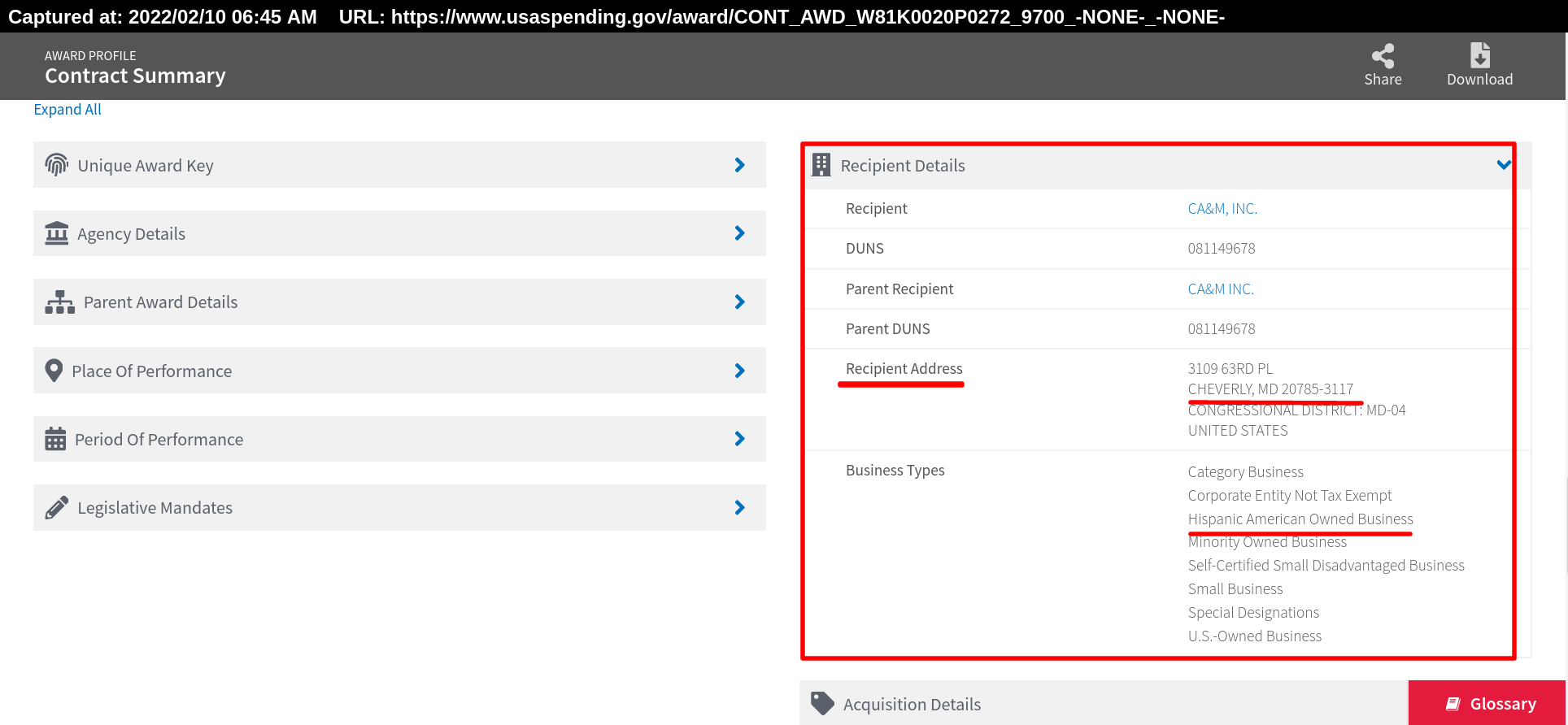Image resolution: width=1568 pixels, height=725 pixels.
Task: Click the Share label
Action: (x=1383, y=80)
